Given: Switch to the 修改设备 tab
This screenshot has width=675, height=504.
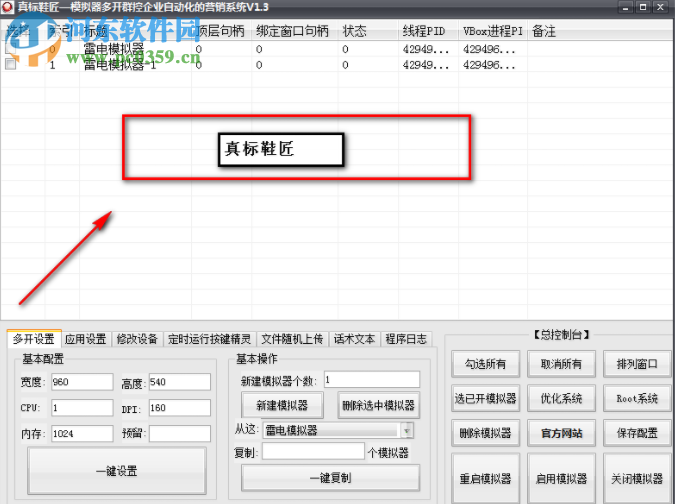Looking at the screenshot, I should point(137,340).
